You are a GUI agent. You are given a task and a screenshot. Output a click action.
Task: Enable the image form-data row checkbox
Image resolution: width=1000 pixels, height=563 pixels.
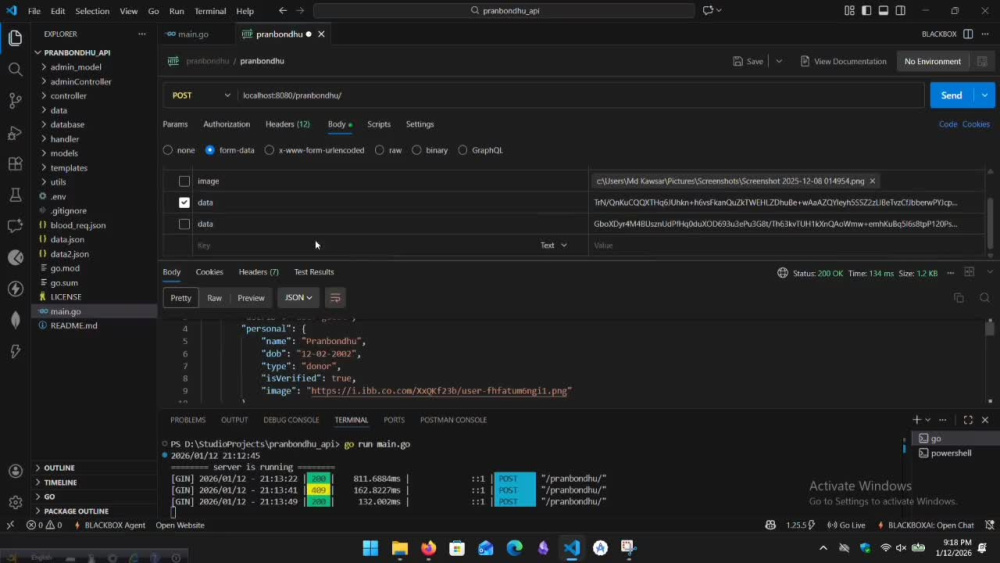click(x=184, y=181)
